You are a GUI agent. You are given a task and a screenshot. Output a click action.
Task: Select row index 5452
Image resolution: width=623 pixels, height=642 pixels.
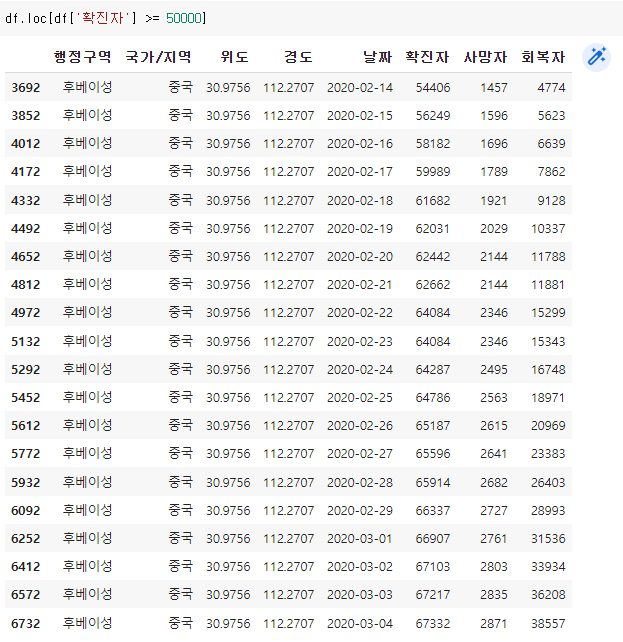click(x=26, y=398)
